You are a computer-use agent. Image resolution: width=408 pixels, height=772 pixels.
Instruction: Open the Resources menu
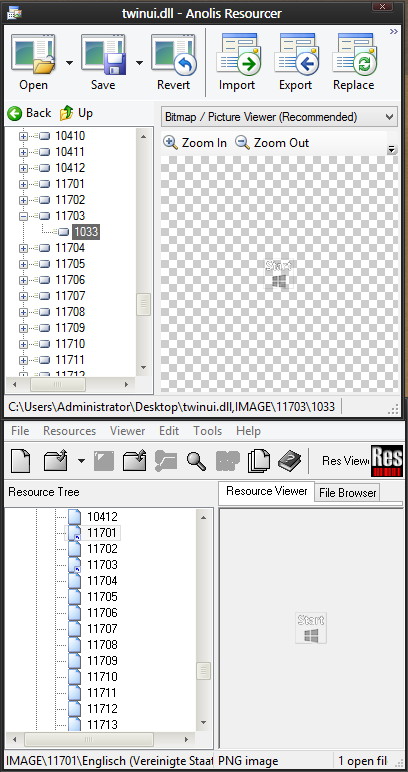click(69, 431)
